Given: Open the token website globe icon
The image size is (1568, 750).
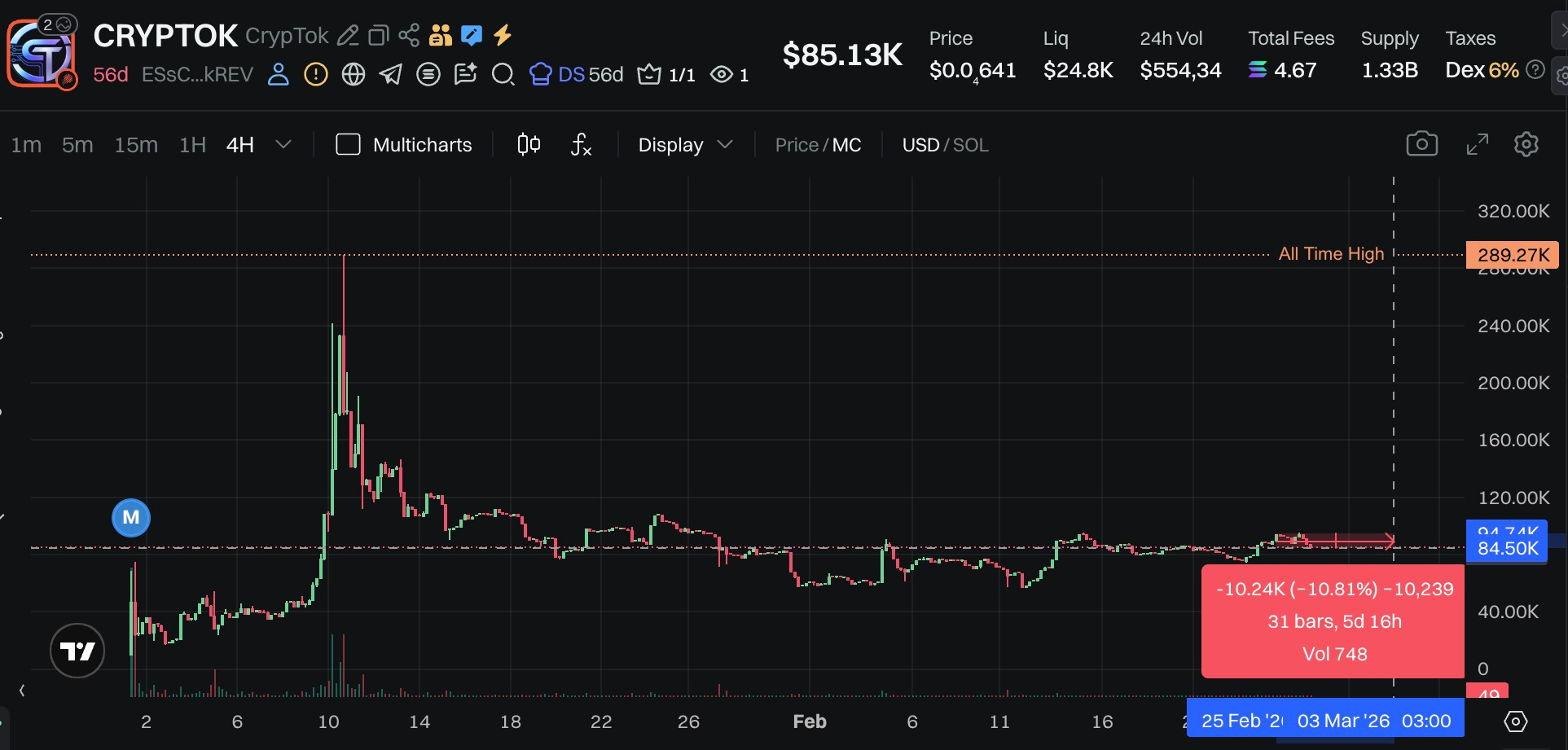Looking at the screenshot, I should (x=354, y=75).
